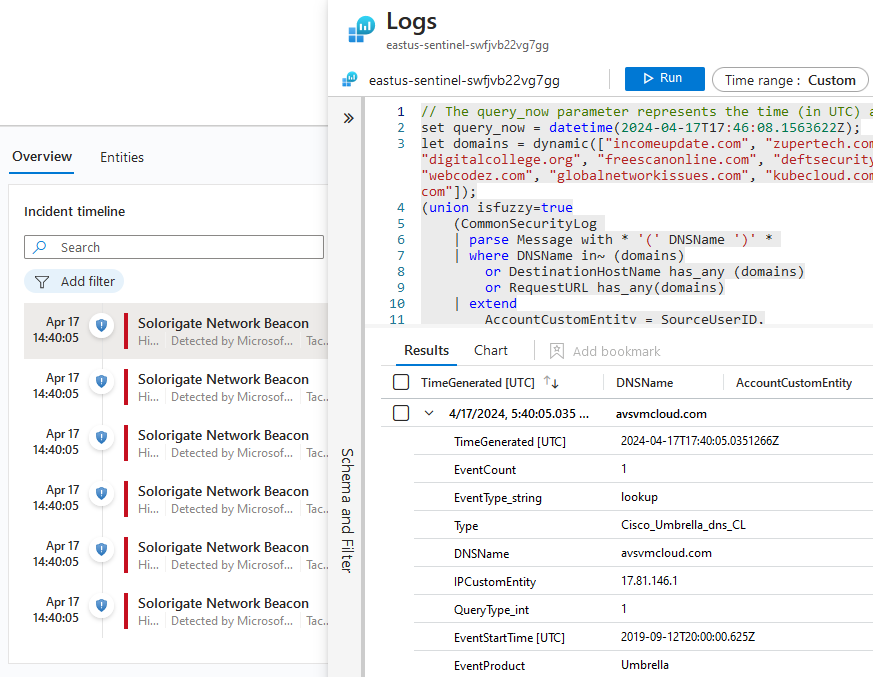
Task: Select the fourth Solorigate Network Beacon alert title
Action: pyautogui.click(x=223, y=492)
